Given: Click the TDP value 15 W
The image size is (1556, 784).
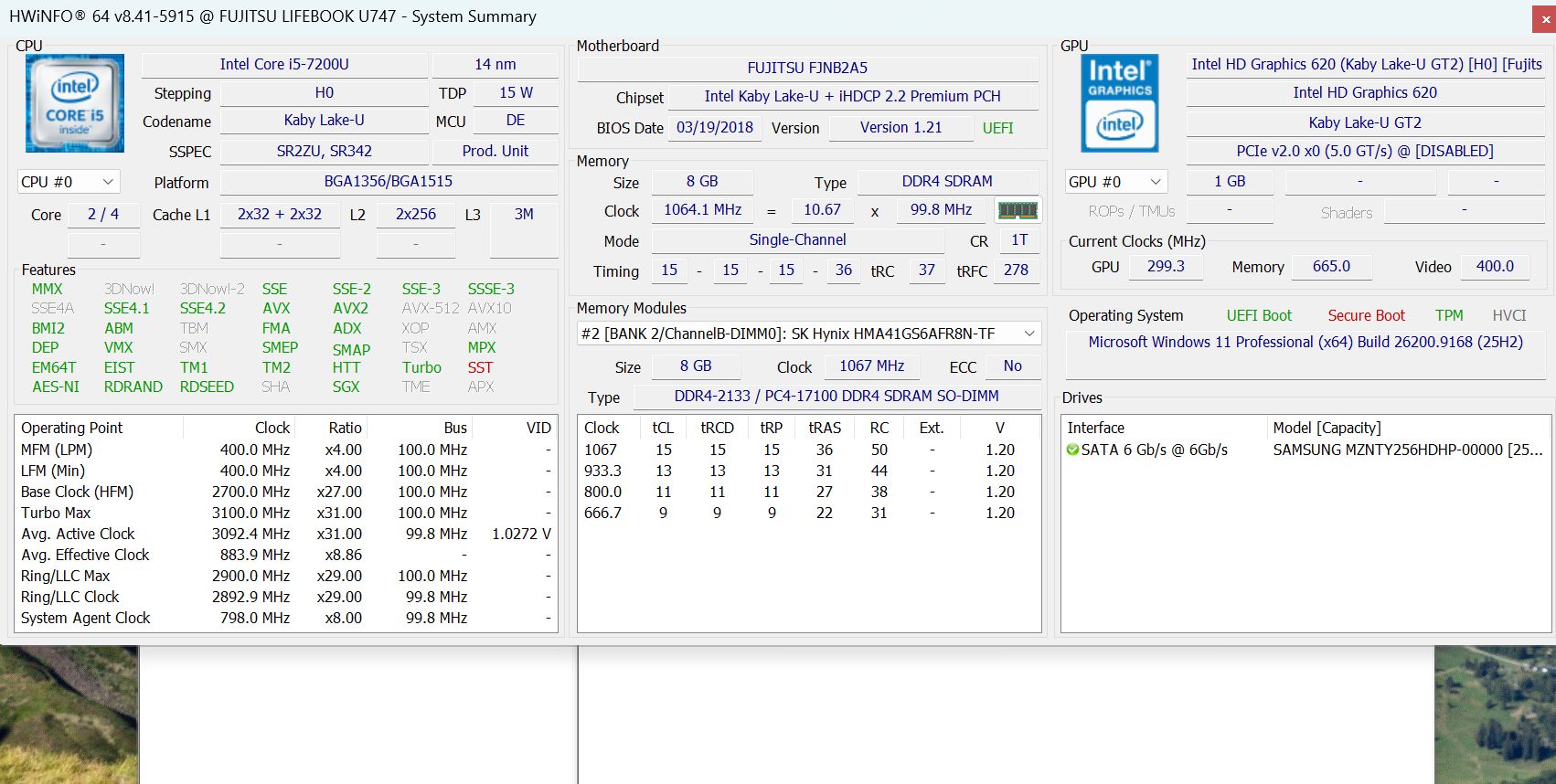Looking at the screenshot, I should tap(517, 92).
